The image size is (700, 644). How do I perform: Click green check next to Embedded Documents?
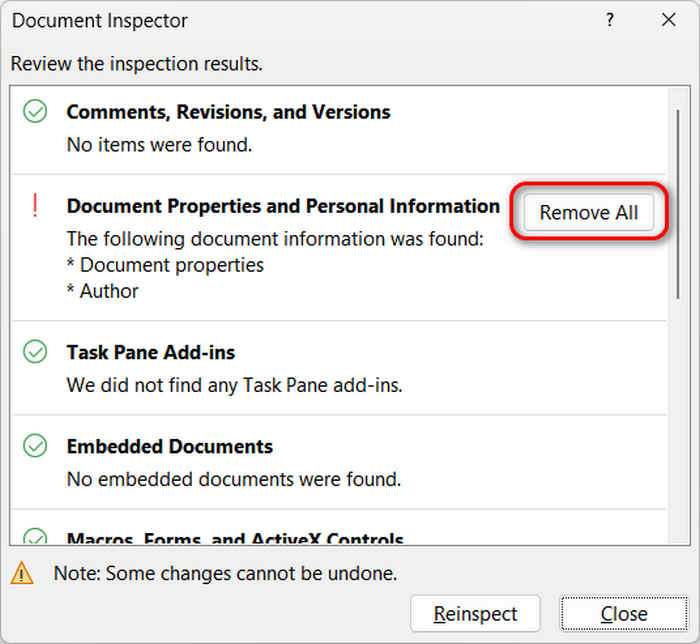tap(35, 446)
